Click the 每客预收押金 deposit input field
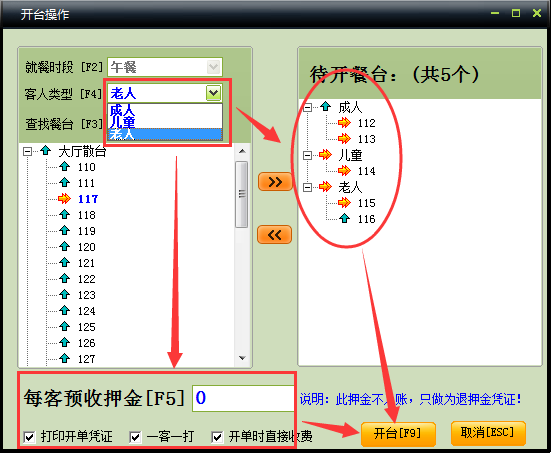551x454 pixels. pos(243,398)
